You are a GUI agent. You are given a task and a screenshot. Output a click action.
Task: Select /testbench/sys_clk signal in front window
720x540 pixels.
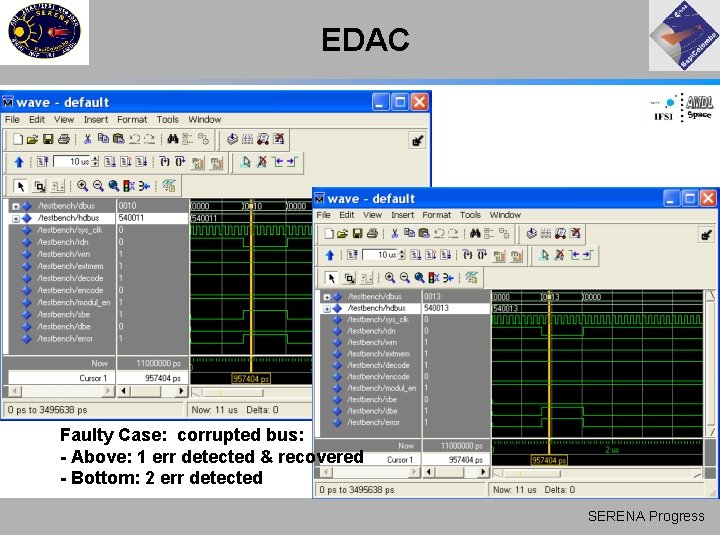coord(377,320)
